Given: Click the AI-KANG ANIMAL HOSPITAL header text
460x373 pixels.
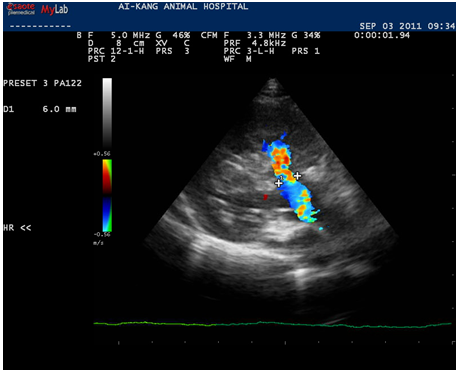Looking at the screenshot, I should coord(183,7).
